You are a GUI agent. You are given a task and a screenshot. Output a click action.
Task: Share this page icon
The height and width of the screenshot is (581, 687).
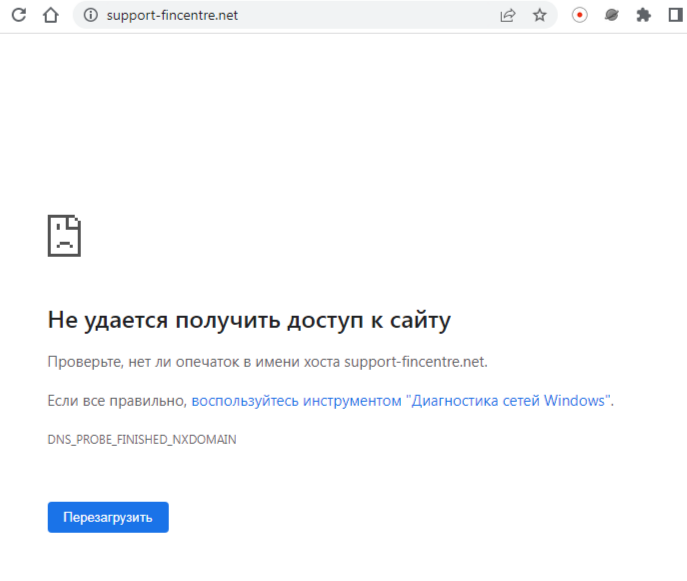508,15
